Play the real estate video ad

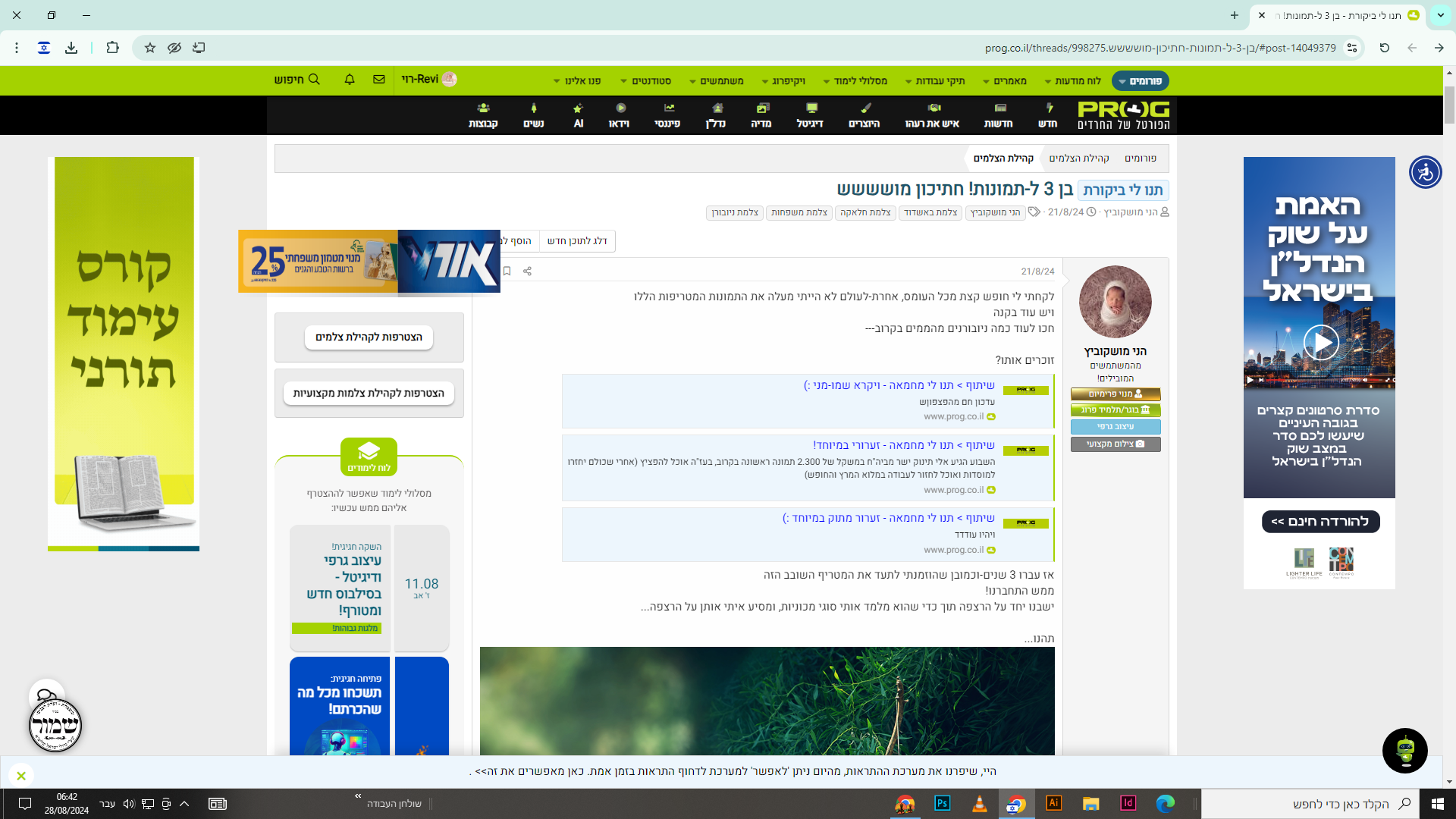pos(1320,343)
